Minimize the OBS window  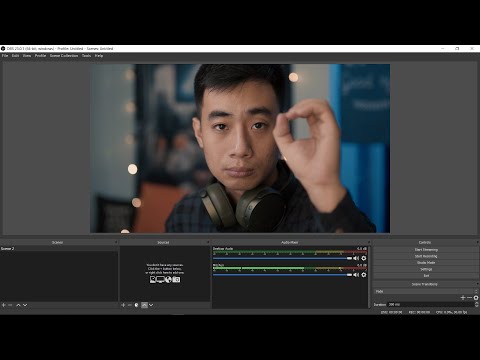coord(443,49)
